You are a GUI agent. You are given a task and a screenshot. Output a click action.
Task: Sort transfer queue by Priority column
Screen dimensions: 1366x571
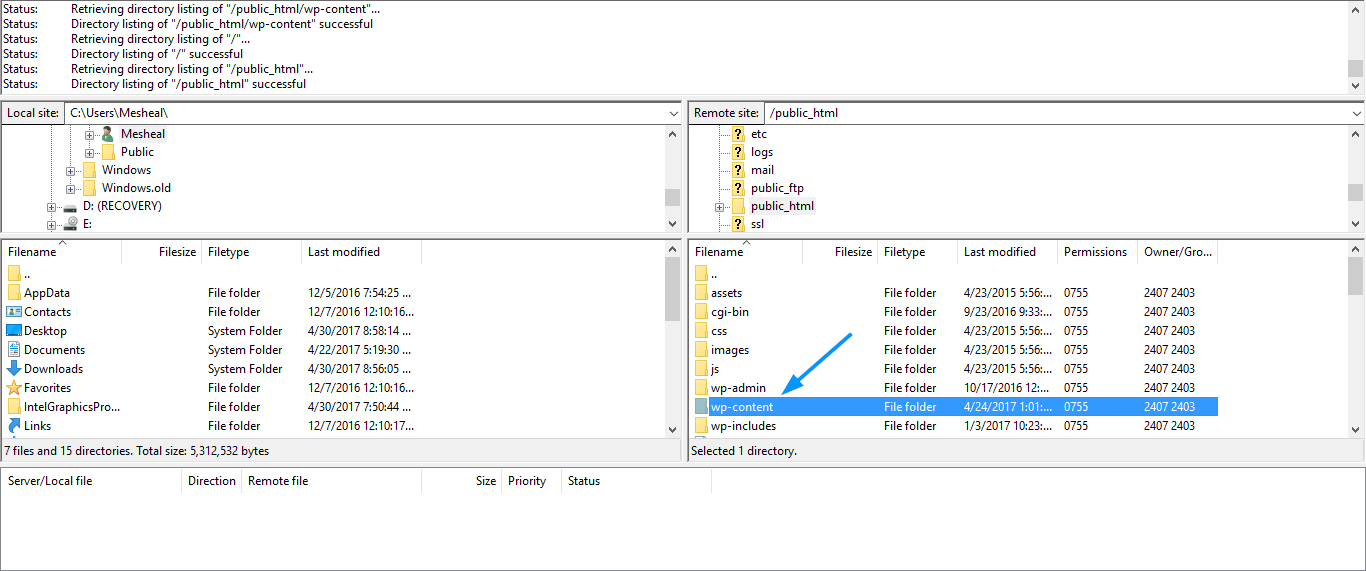coord(527,481)
